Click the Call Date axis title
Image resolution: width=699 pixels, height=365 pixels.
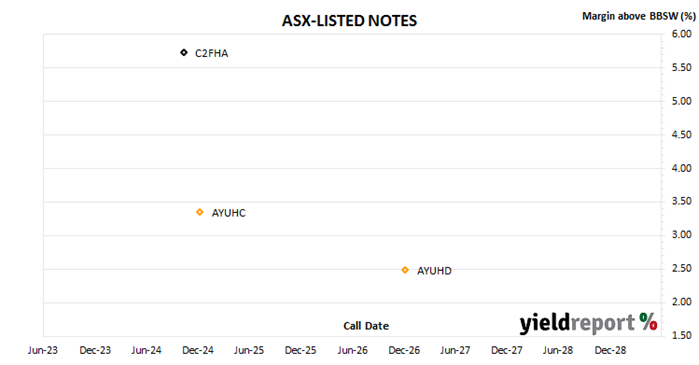click(366, 326)
